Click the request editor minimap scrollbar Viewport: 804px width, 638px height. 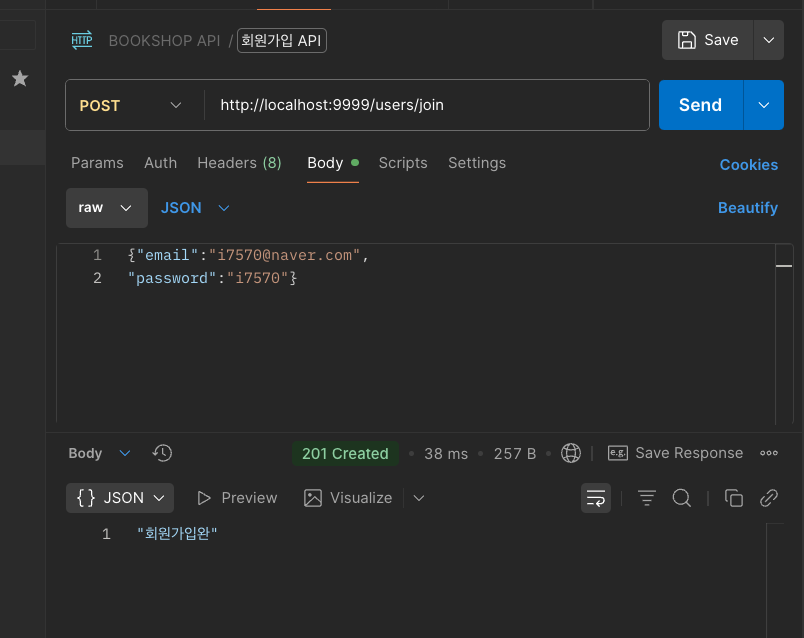click(784, 333)
